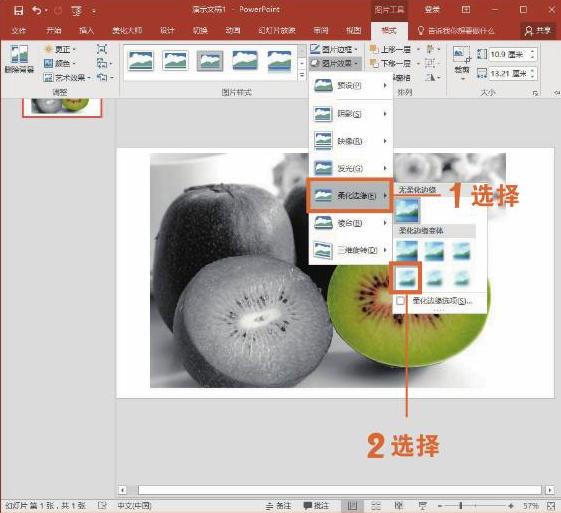Viewport: 561px width, 513px height.
Task: Click the Compress Pictures icon in Adjust group
Action: point(102,49)
